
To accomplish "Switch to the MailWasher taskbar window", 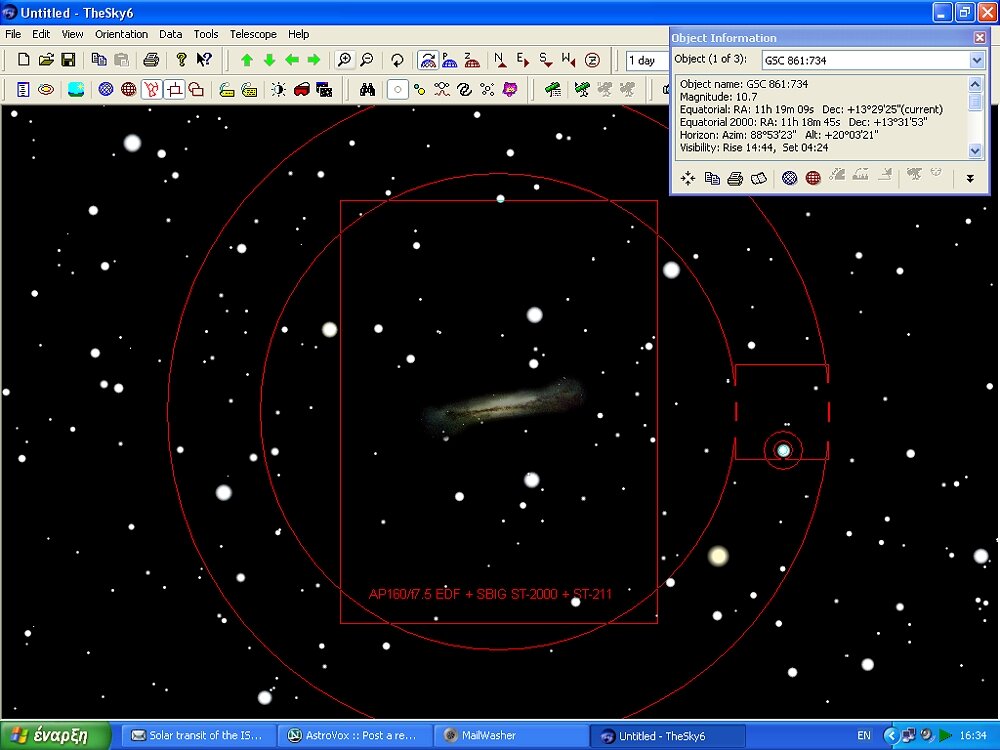I will pyautogui.click(x=510, y=735).
